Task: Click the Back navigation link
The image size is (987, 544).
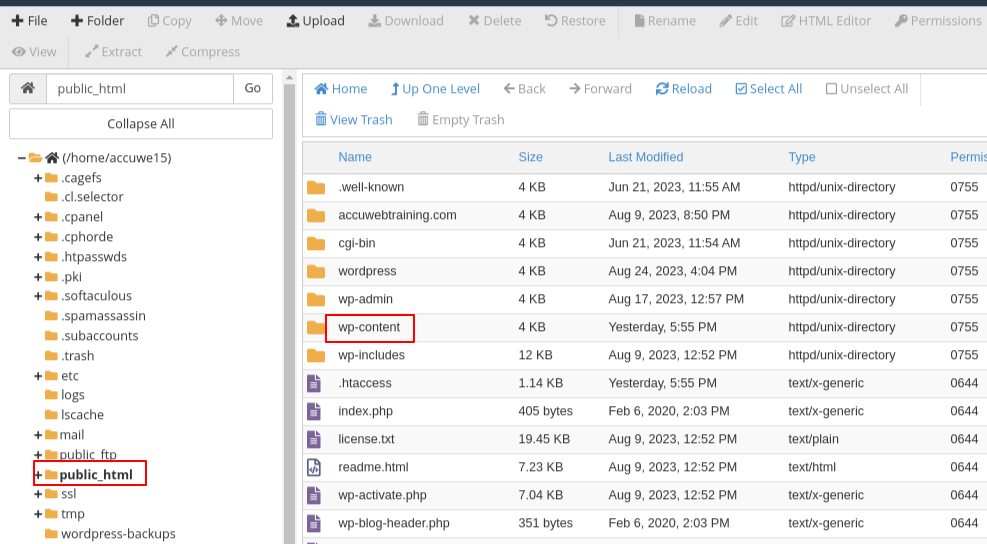Action: point(524,89)
